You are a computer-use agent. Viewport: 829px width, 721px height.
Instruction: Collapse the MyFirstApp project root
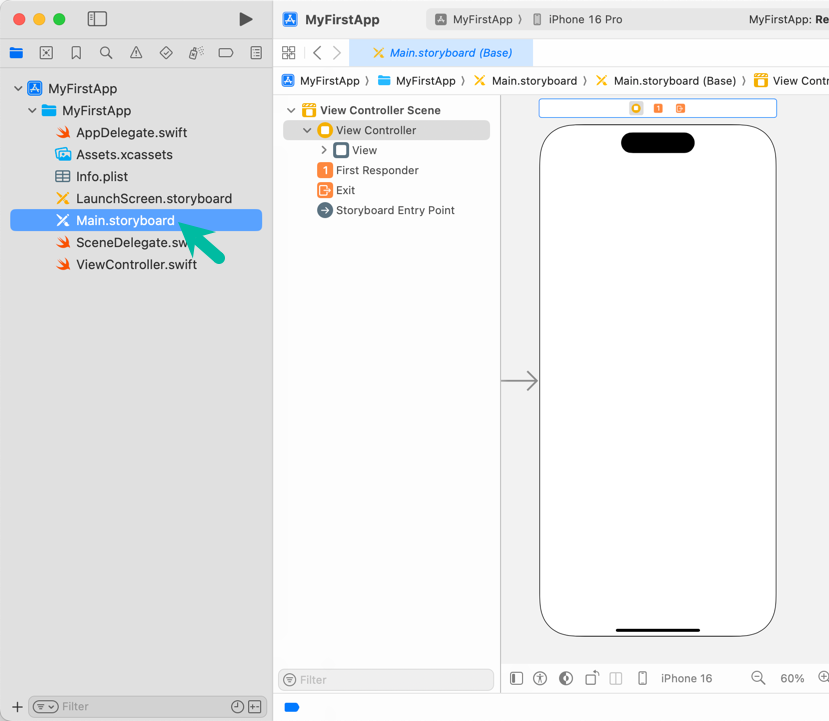pos(18,89)
